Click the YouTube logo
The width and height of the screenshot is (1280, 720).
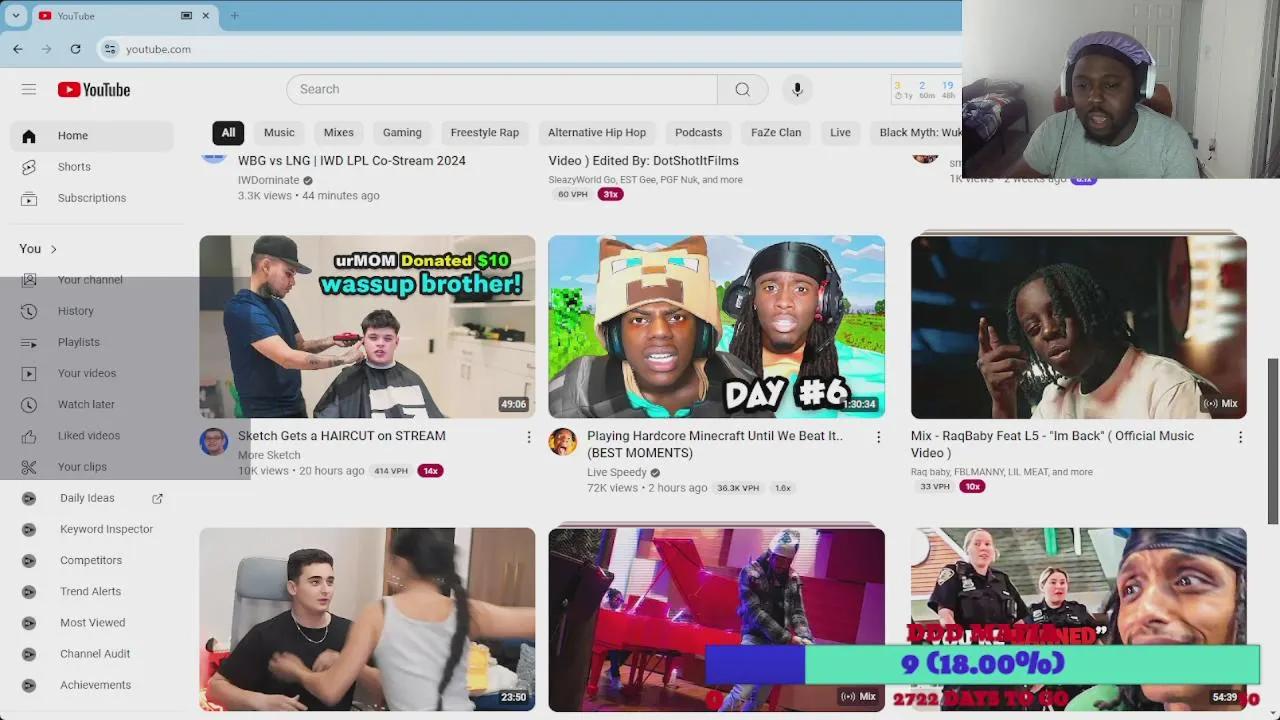94,90
